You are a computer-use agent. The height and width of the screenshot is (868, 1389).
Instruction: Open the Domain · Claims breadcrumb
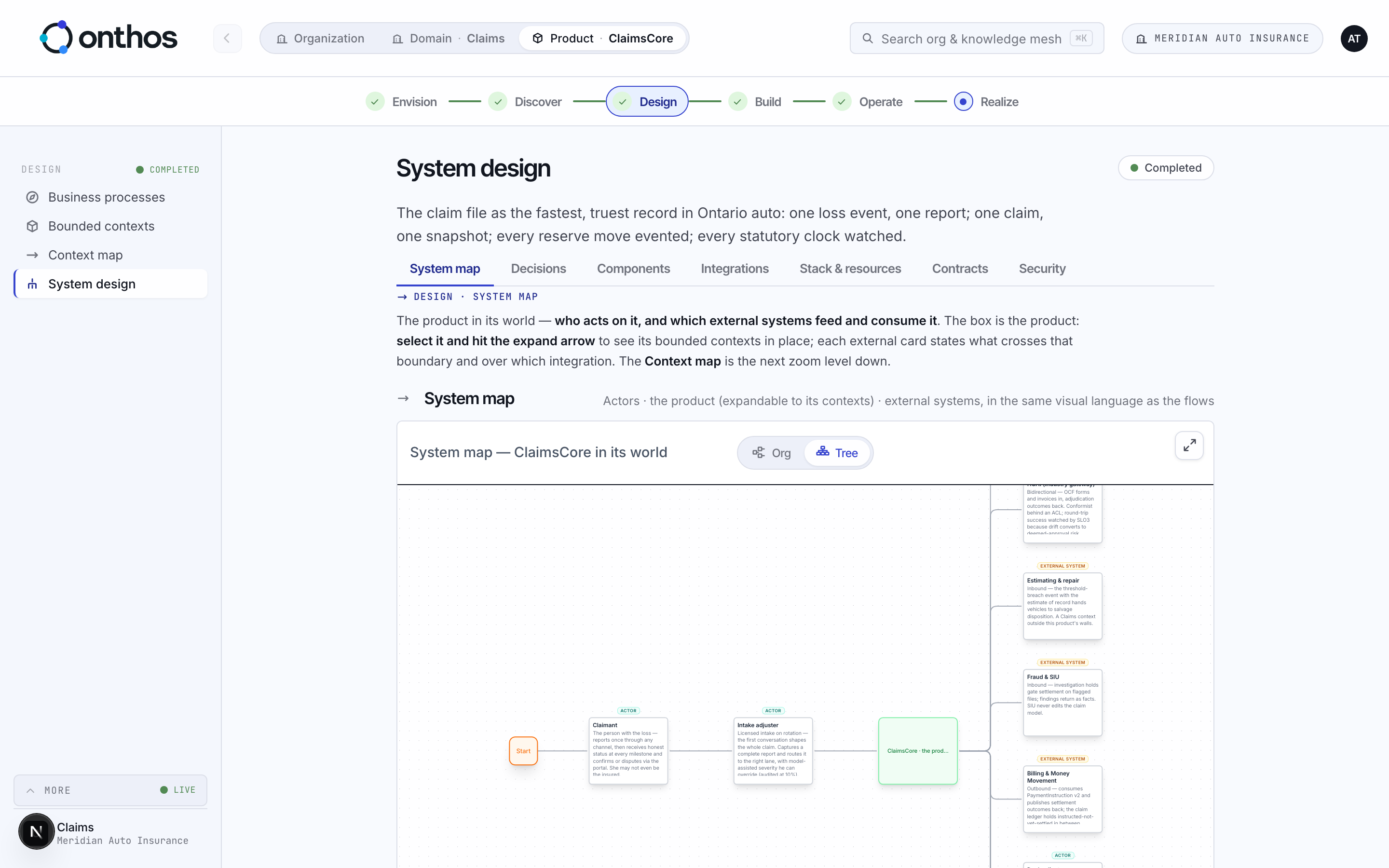point(448,39)
